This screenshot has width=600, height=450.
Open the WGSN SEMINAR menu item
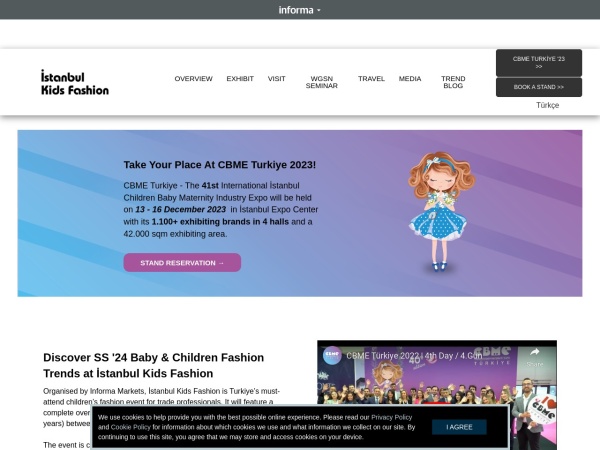click(321, 82)
